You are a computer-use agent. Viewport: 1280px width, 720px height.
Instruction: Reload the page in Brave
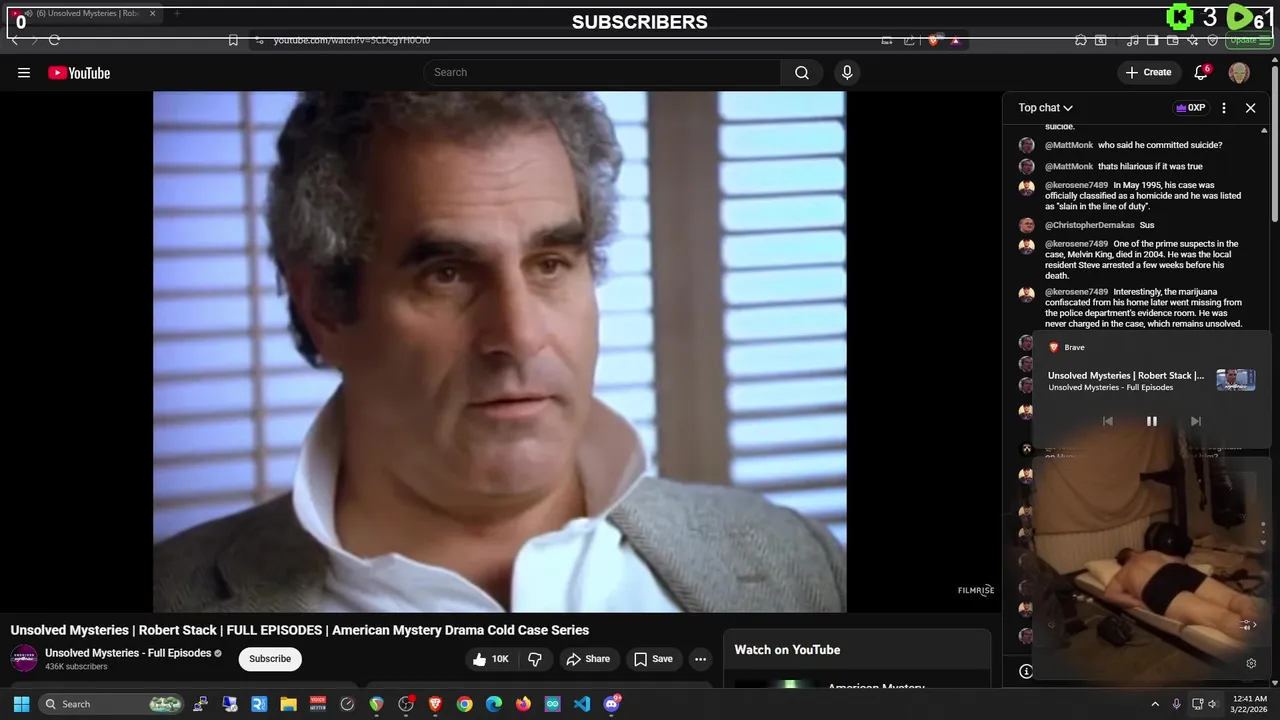54,40
